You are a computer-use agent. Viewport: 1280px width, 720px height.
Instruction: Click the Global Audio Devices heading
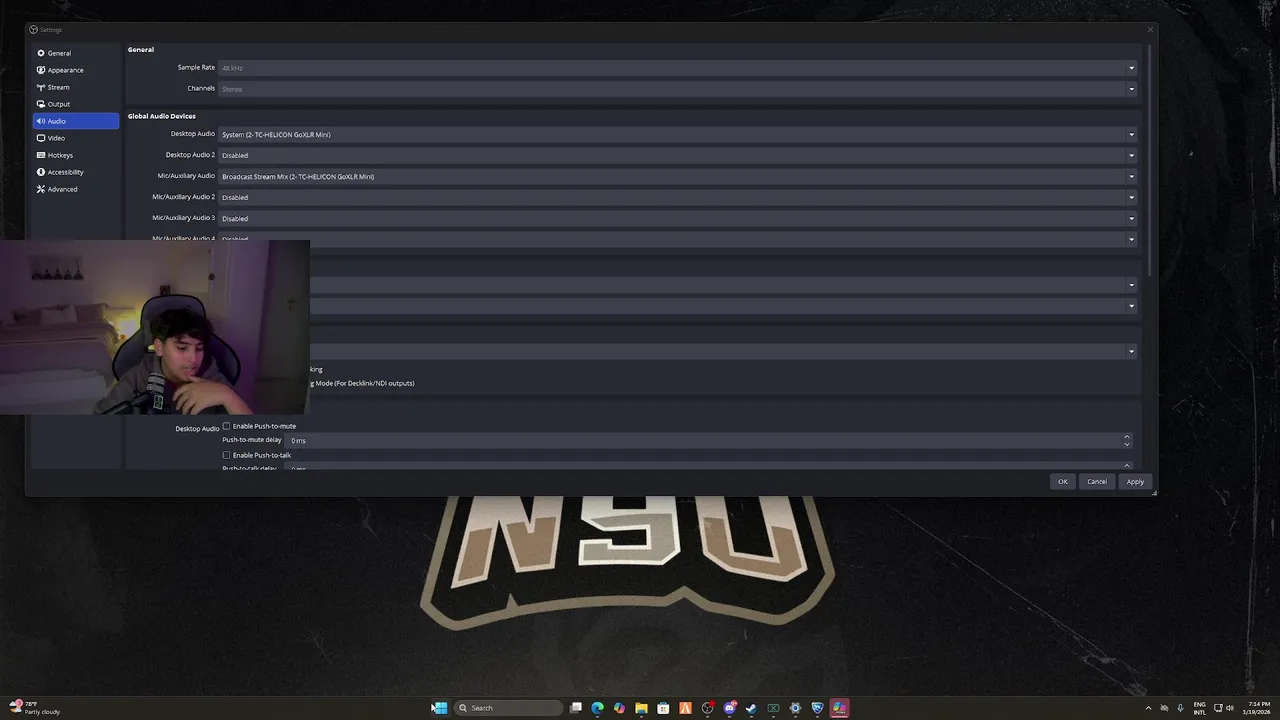tap(161, 116)
